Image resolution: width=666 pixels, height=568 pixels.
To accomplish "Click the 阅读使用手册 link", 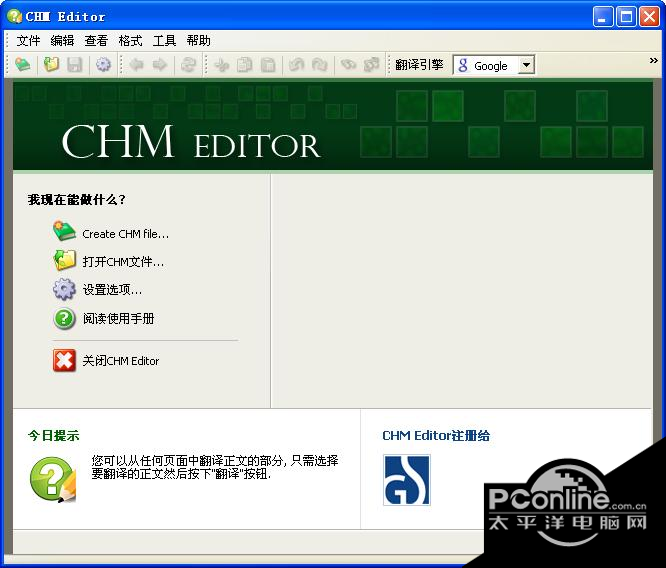I will (x=119, y=319).
